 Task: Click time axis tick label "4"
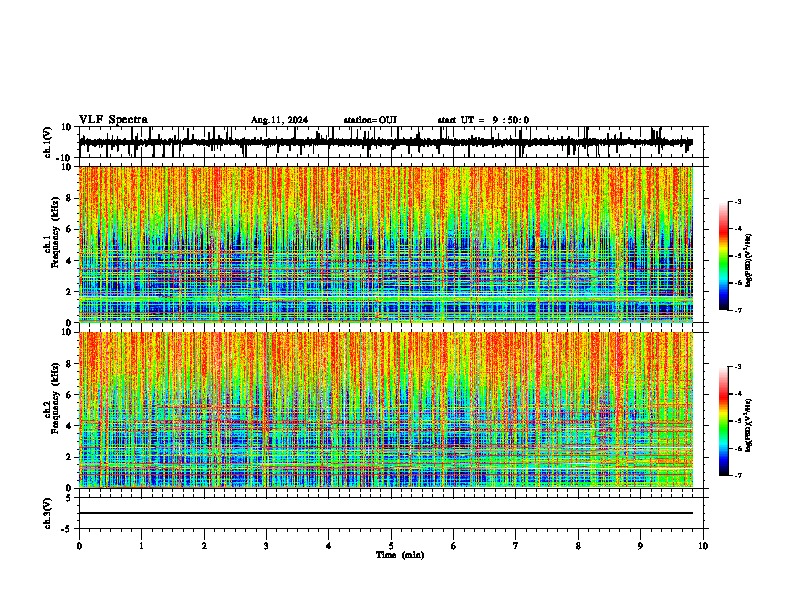pyautogui.click(x=328, y=546)
